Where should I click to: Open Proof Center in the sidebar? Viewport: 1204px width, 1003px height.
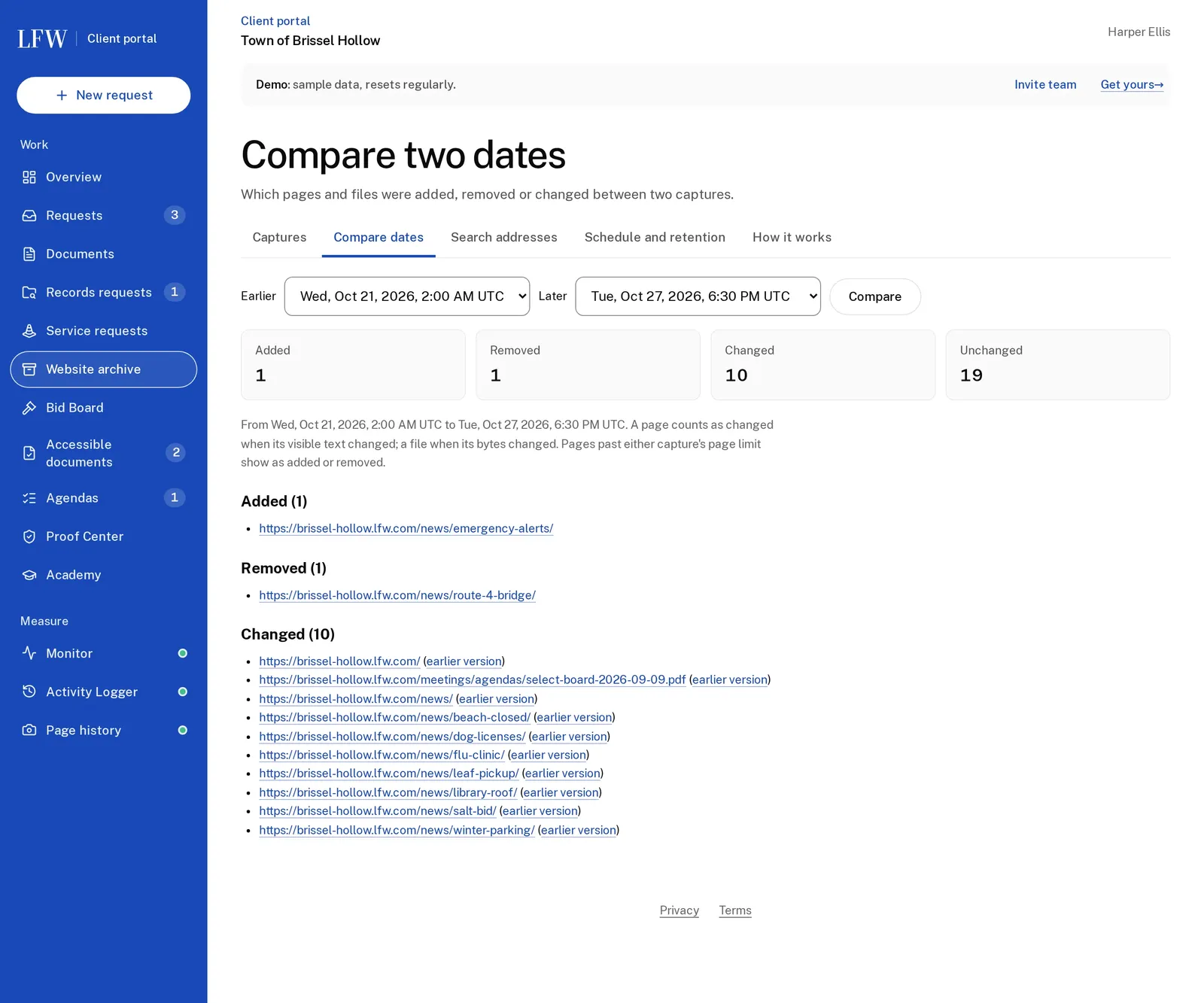(104, 536)
